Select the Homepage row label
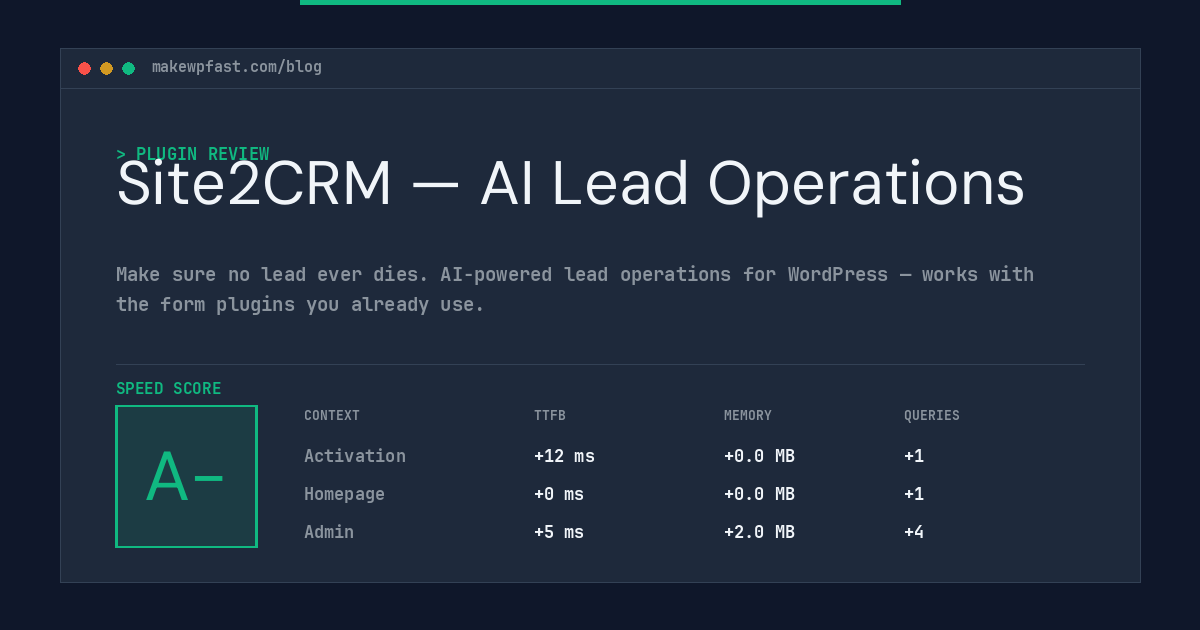The height and width of the screenshot is (630, 1200). click(344, 494)
